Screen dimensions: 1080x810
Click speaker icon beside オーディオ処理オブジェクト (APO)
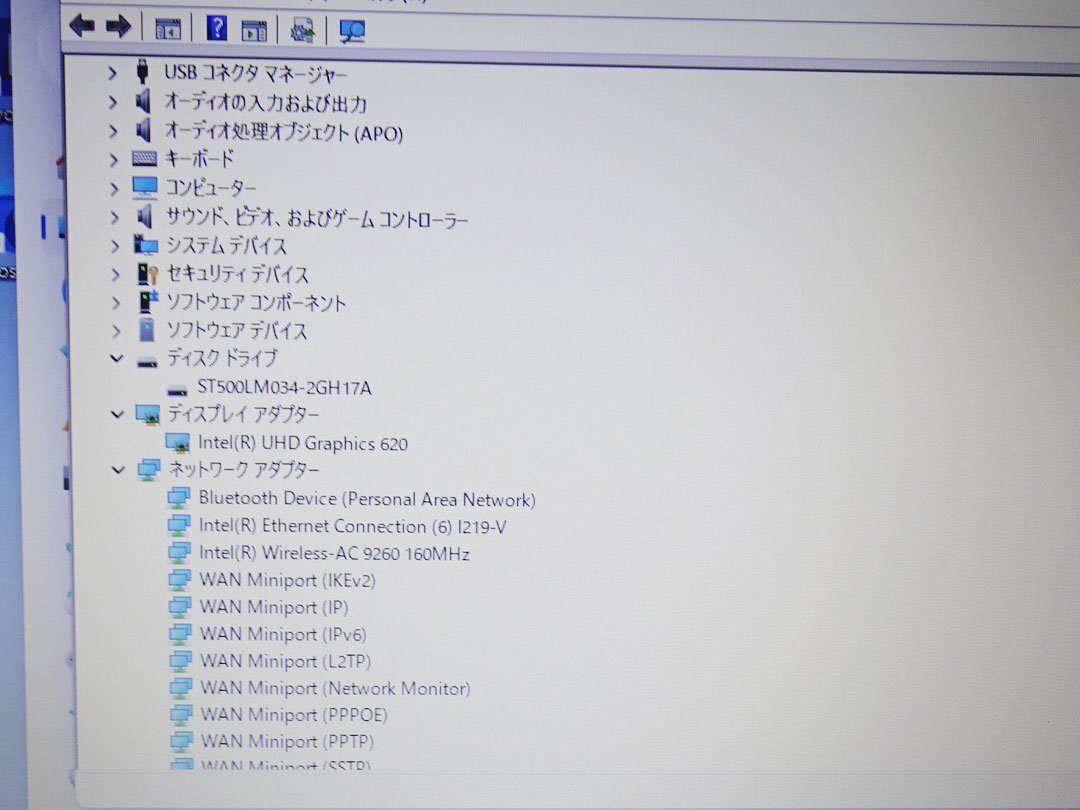(143, 129)
